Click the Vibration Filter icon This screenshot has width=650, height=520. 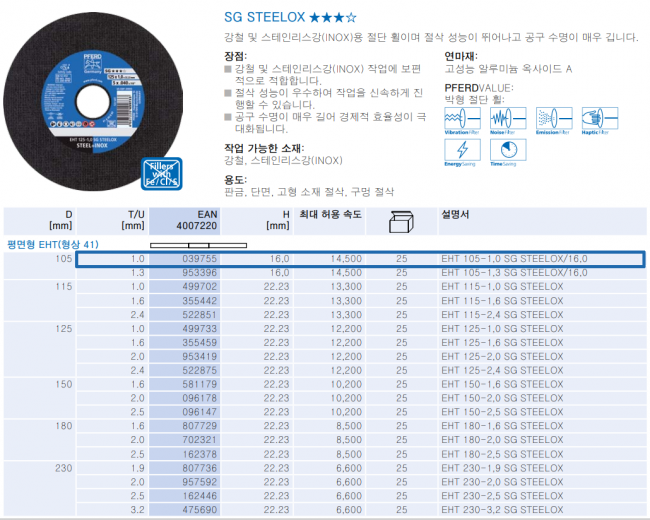click(461, 117)
